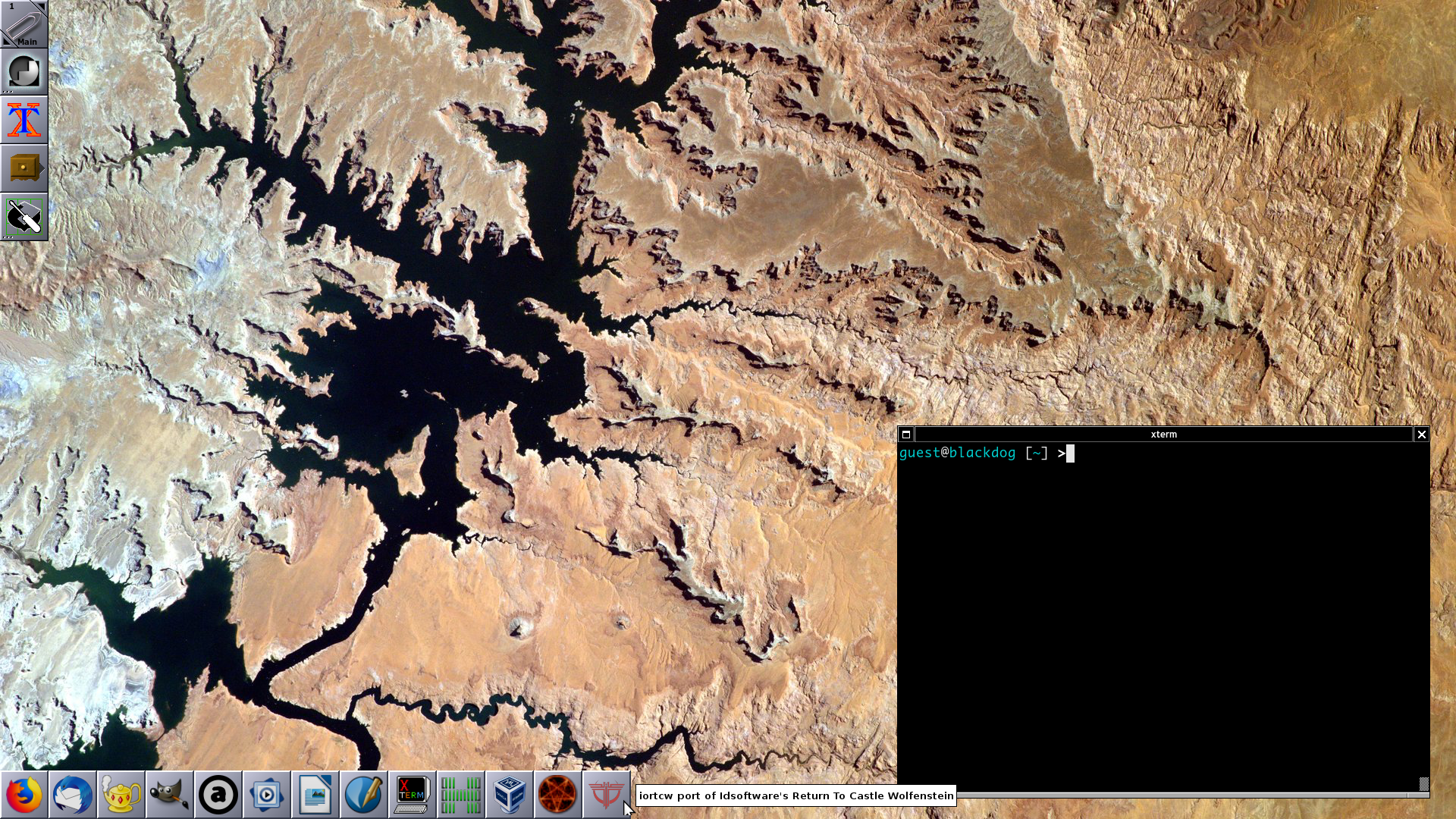
Task: Open the circled letter 'a' application
Action: point(218,795)
